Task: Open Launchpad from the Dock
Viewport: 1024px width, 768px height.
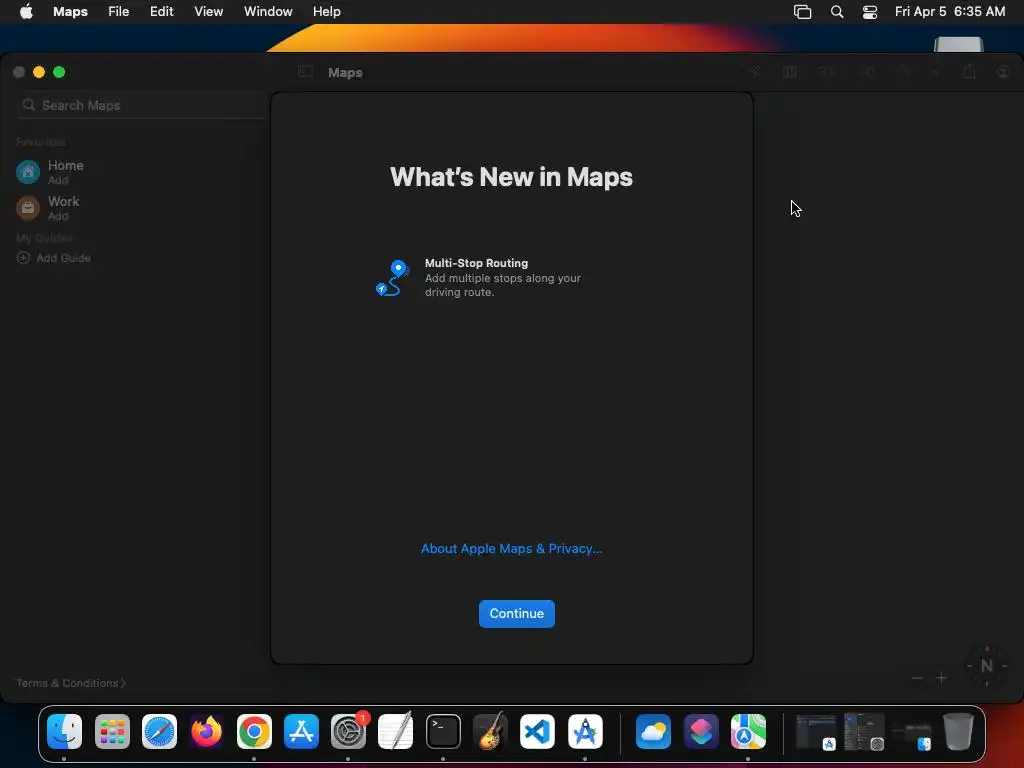Action: (x=112, y=731)
